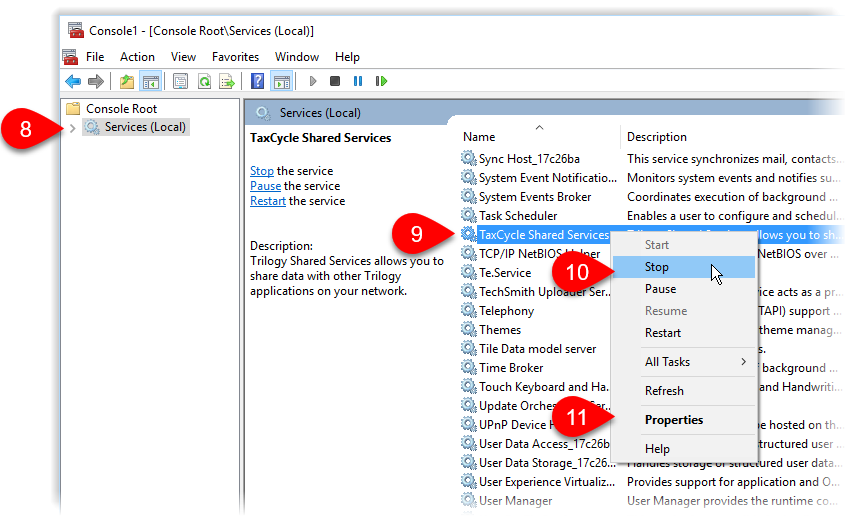Click gear icon of Telephony service
This screenshot has width=846, height=516.
[x=468, y=310]
